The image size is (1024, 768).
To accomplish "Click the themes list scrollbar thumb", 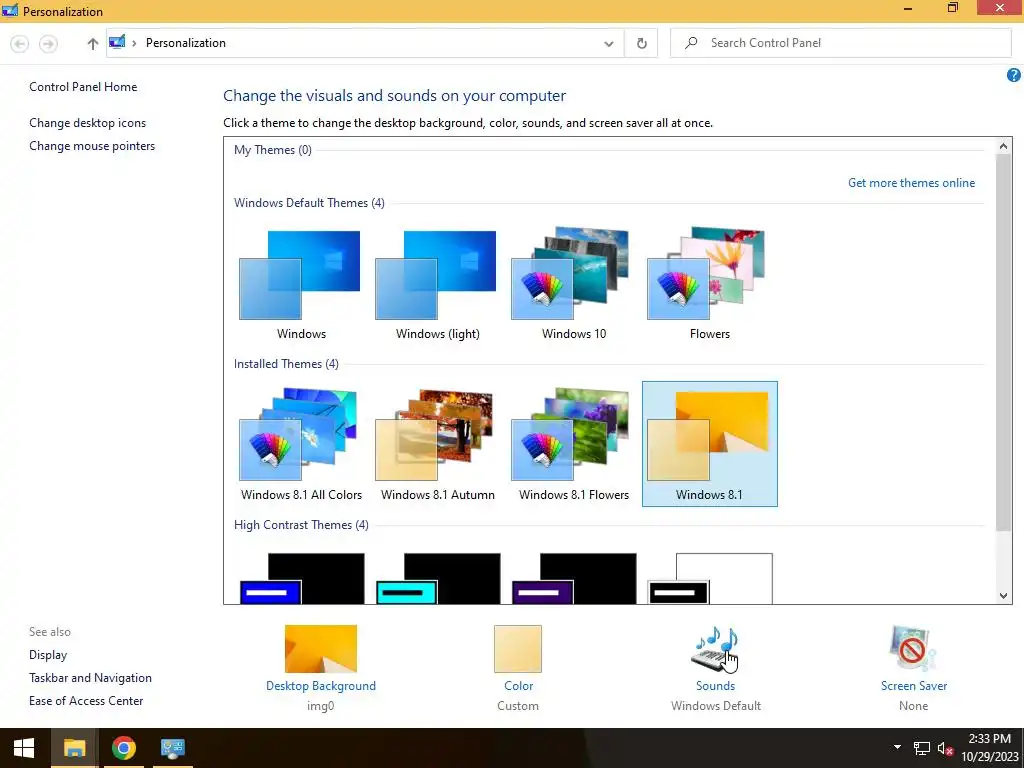I will [x=1004, y=343].
